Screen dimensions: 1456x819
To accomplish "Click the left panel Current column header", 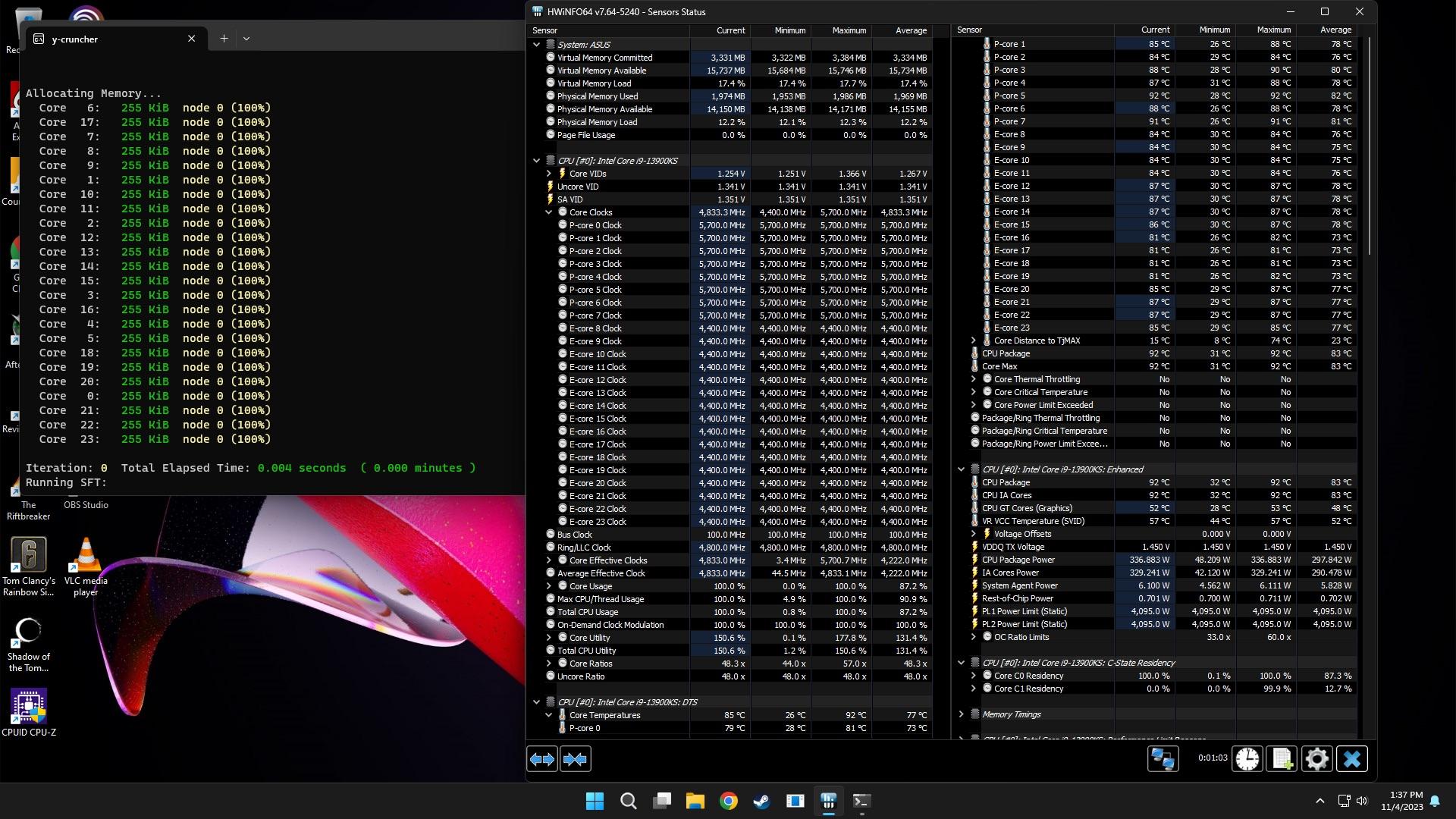I will [x=720, y=30].
